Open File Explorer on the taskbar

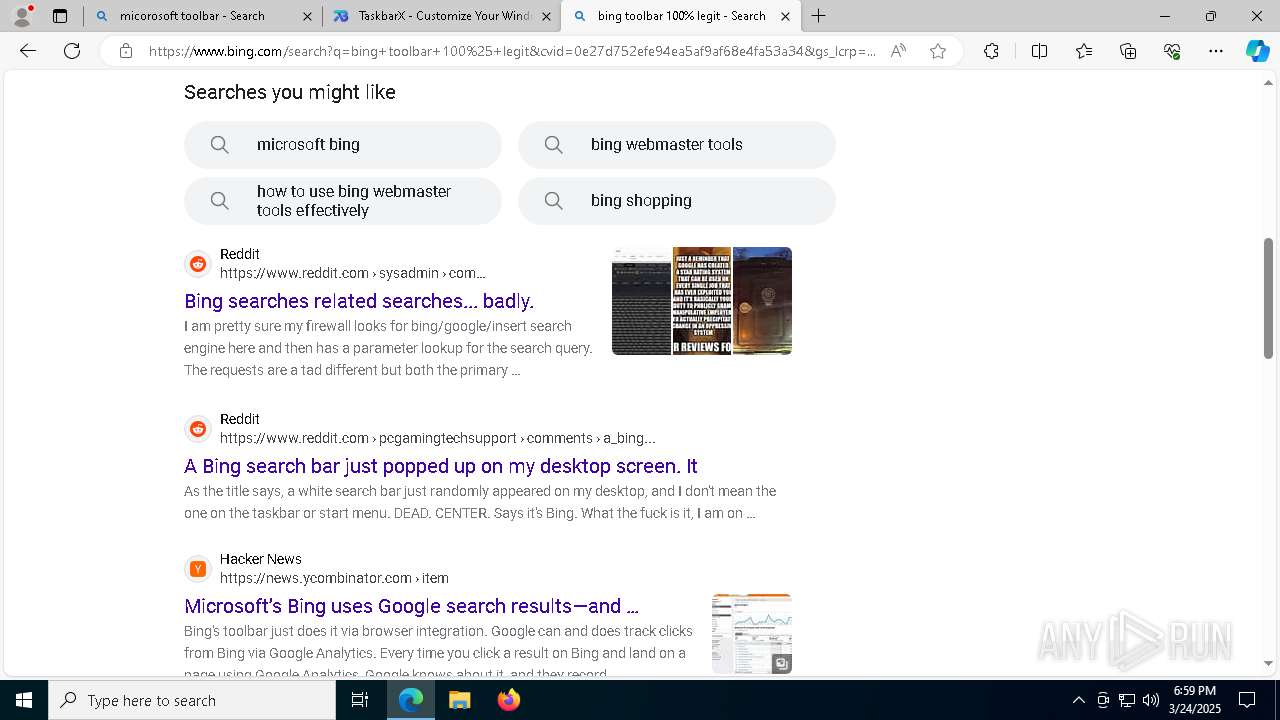click(459, 700)
